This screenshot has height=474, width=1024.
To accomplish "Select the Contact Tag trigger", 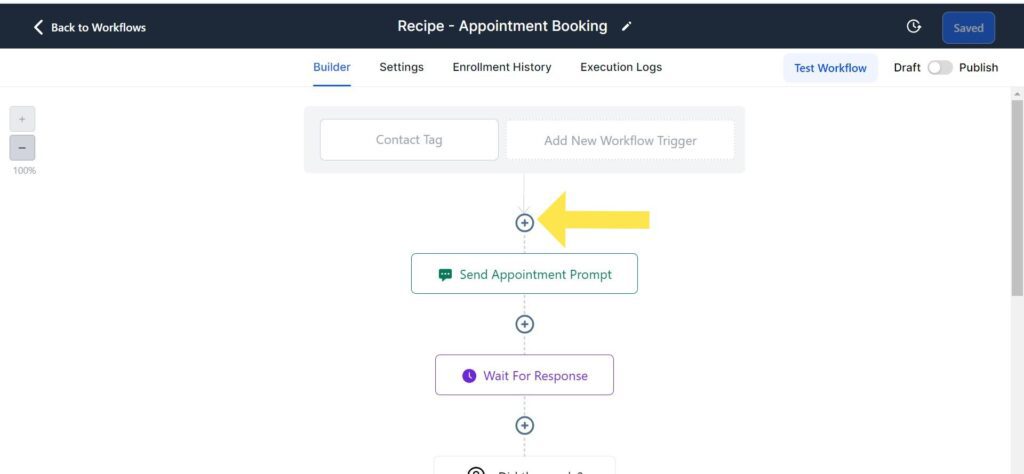I will click(x=409, y=140).
